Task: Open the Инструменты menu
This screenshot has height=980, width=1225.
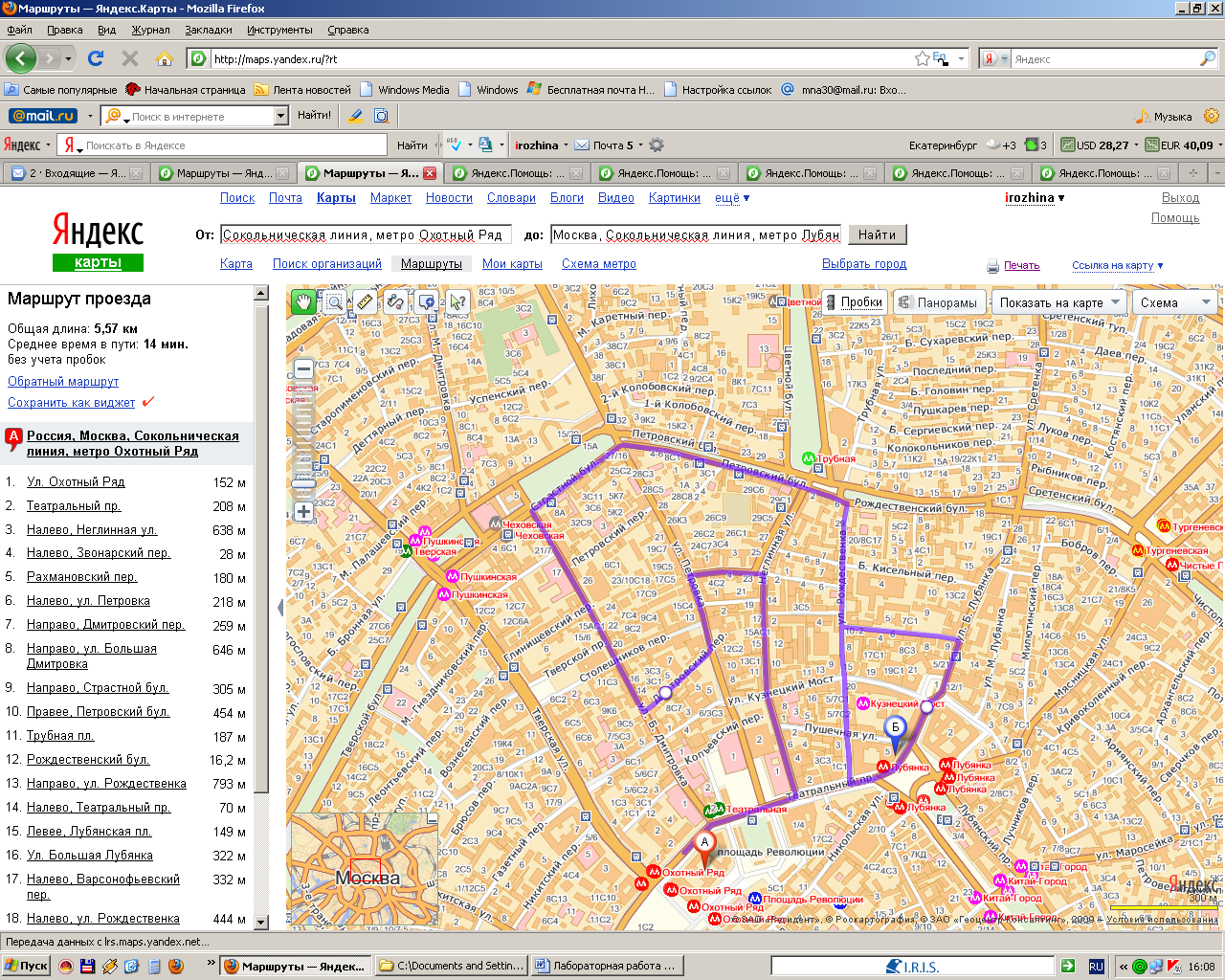Action: click(279, 30)
